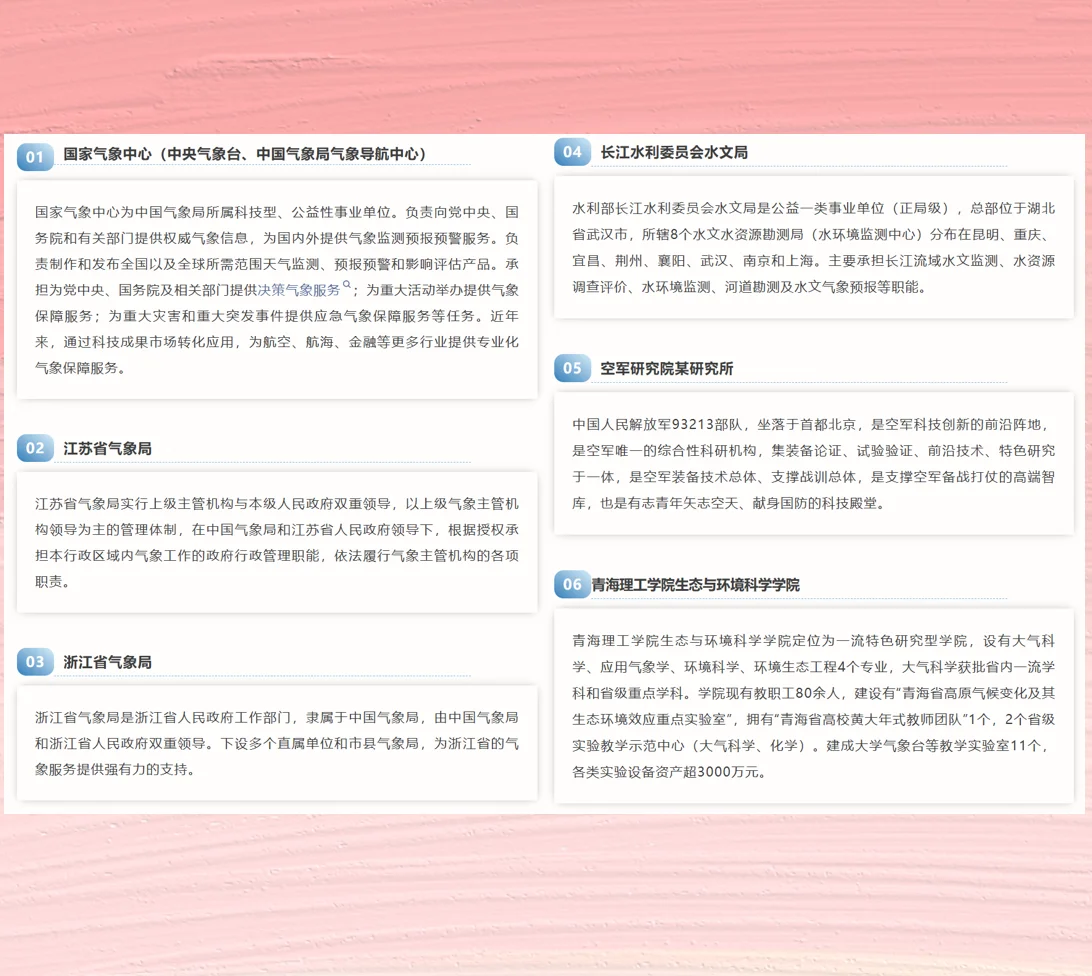
Task: Select the 浙江省气象局 heading
Action: coord(107,663)
